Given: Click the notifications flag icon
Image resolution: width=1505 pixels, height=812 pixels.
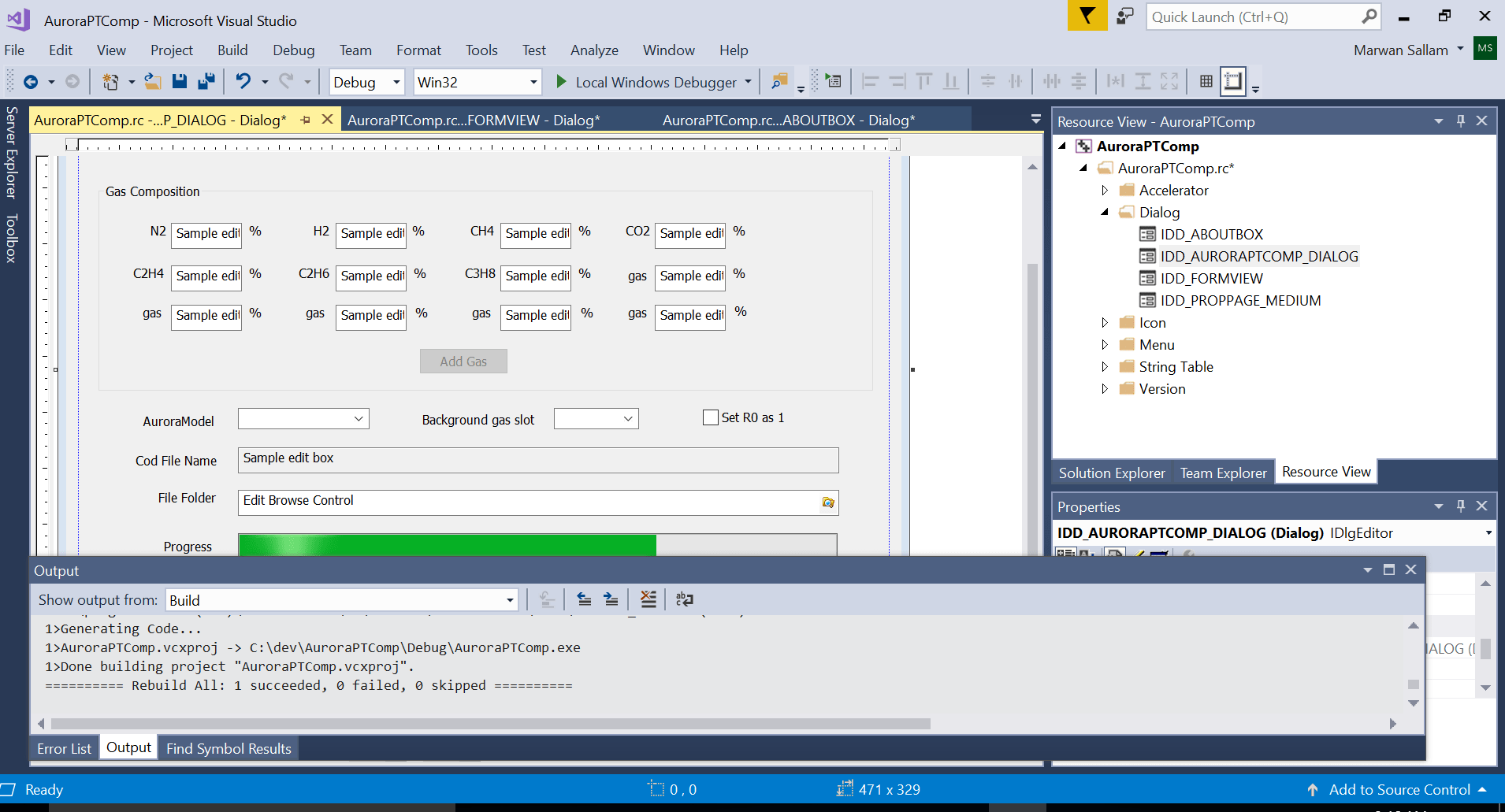Looking at the screenshot, I should pyautogui.click(x=1087, y=16).
